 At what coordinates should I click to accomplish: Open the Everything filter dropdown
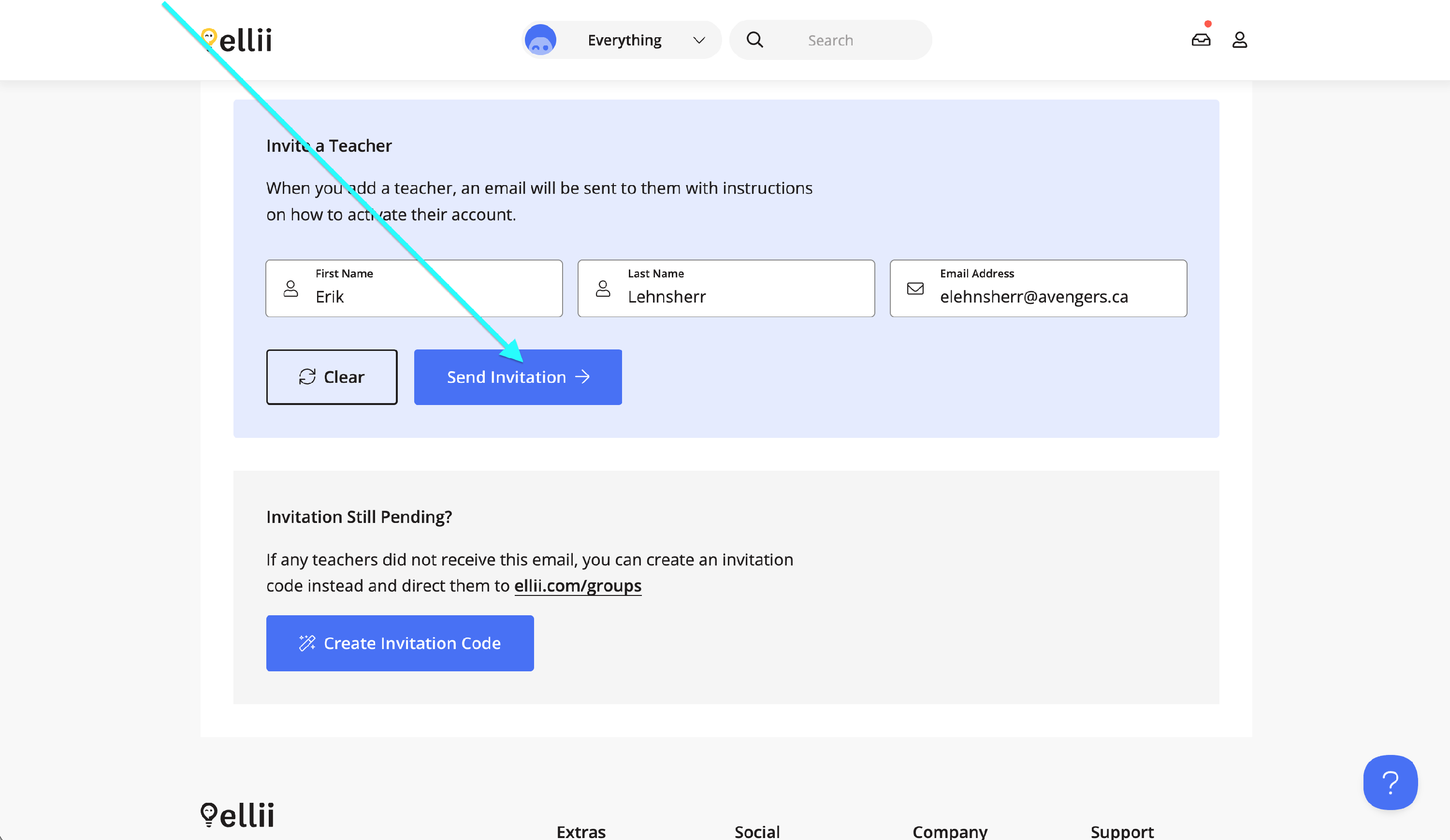[x=624, y=40]
